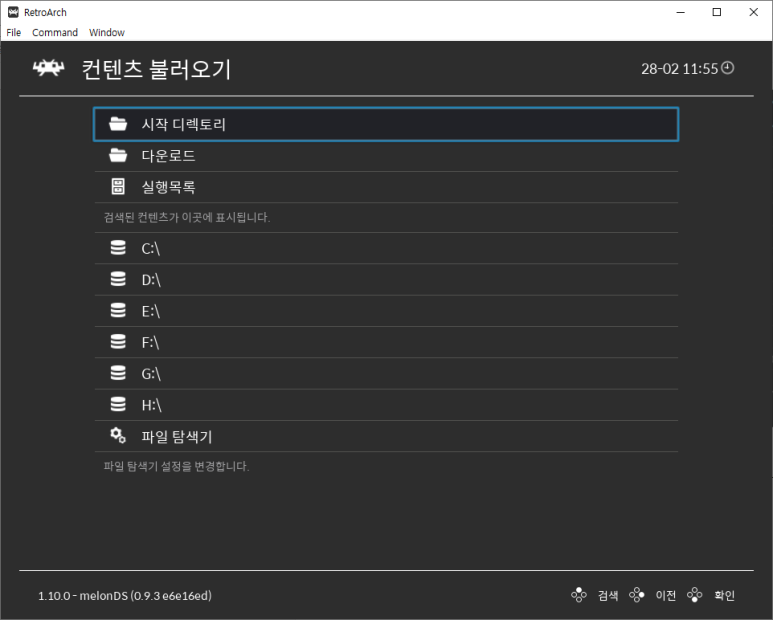
Task: Select the 시작 디렉토리 entry
Action: 386,124
